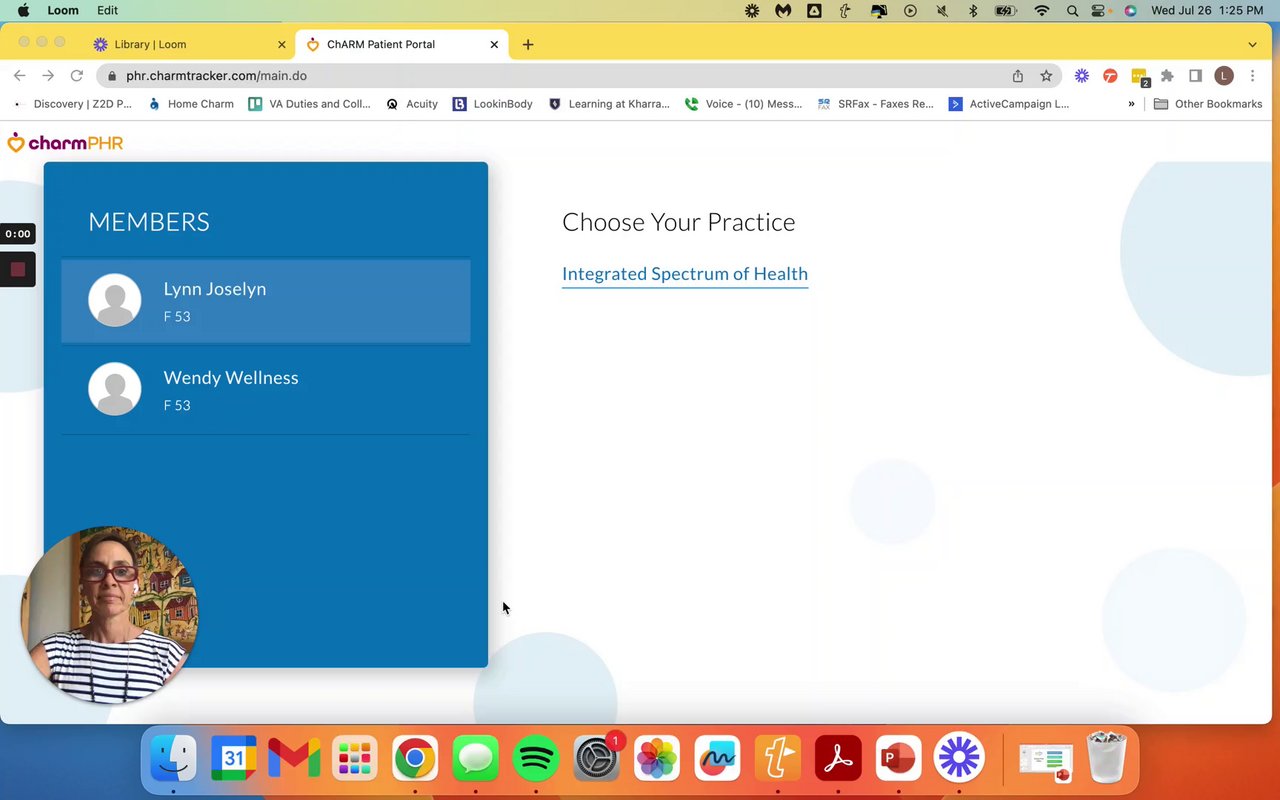
Task: Open the yellow extension with badge 2
Action: click(x=1139, y=77)
